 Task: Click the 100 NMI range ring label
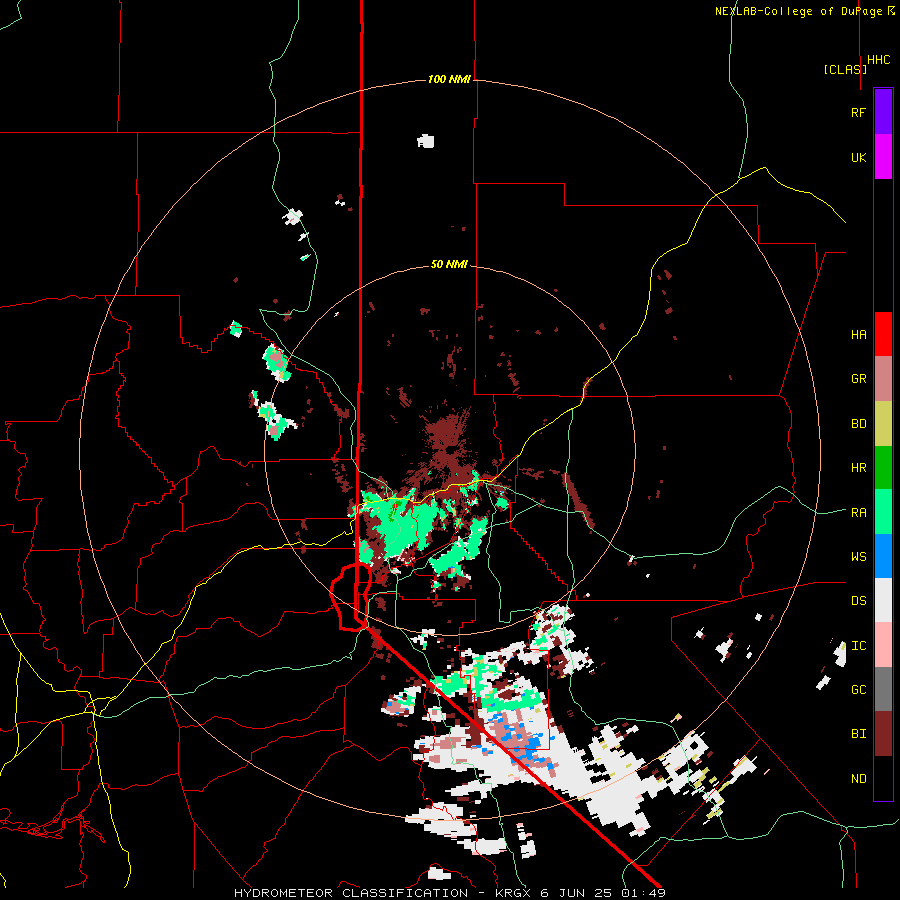pos(449,79)
